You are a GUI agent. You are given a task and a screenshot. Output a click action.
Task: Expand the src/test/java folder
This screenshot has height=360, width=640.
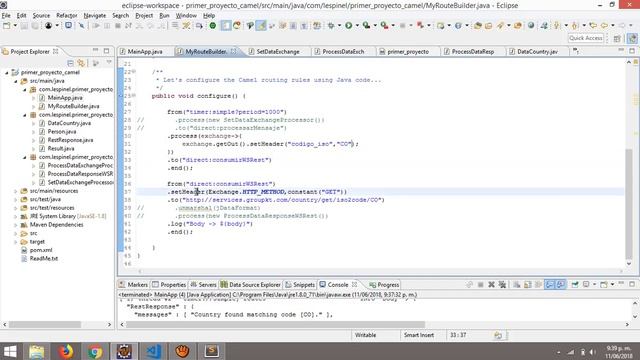(16, 200)
